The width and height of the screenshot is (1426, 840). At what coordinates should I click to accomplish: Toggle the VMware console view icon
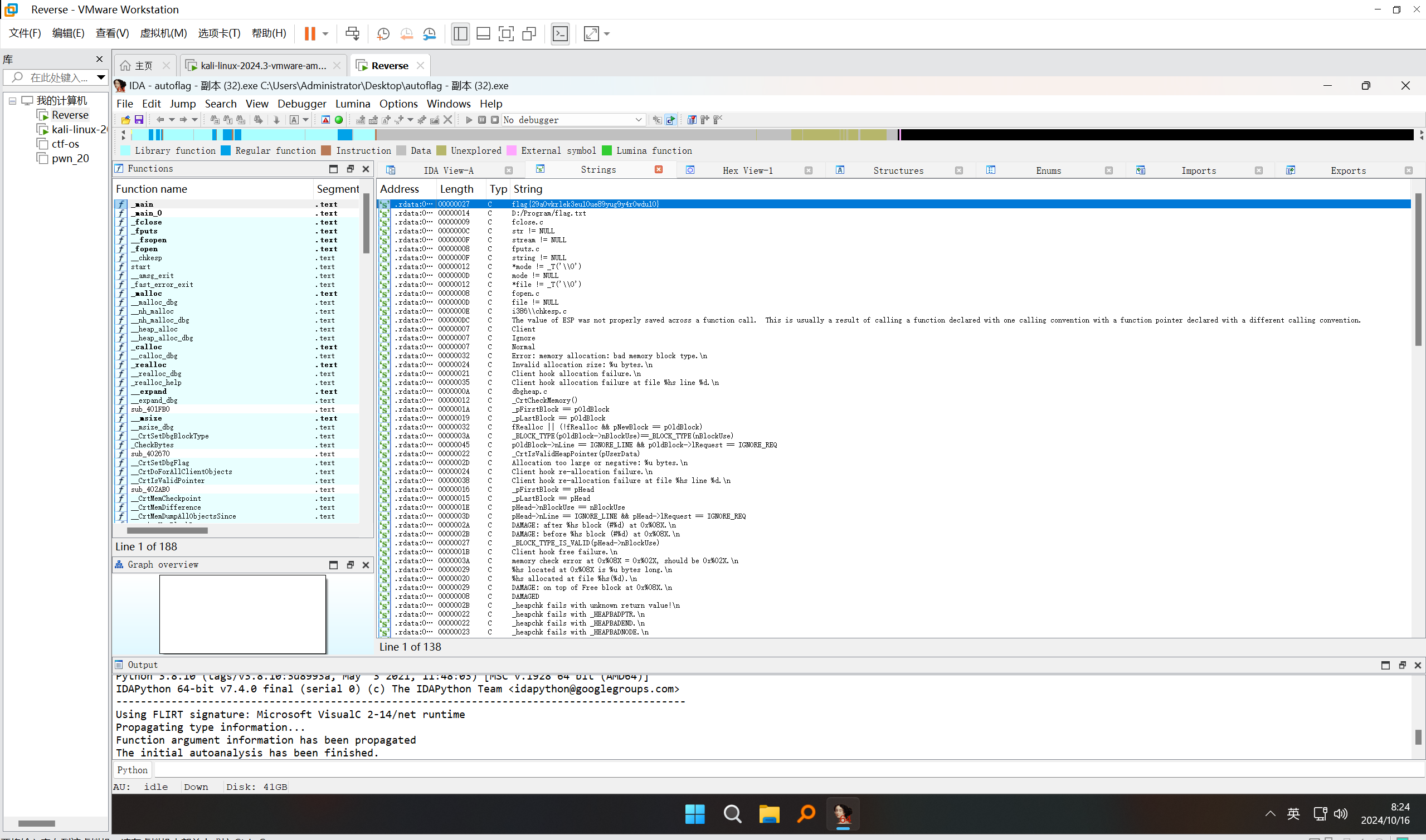click(x=560, y=33)
